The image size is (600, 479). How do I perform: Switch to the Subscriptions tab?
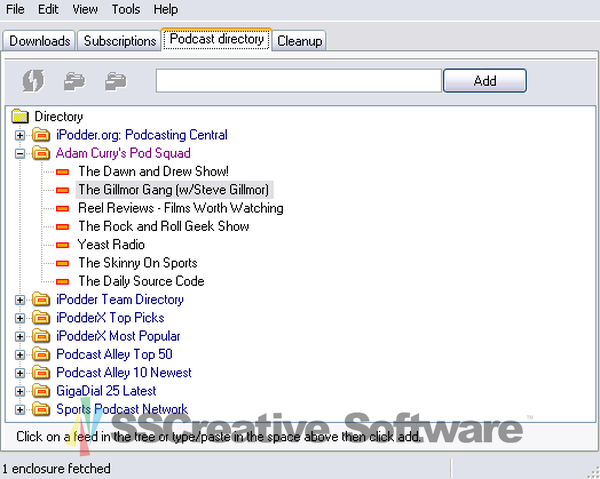point(120,41)
